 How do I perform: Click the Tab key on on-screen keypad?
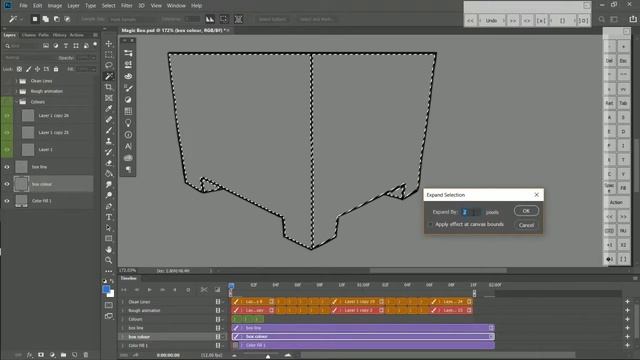(x=623, y=103)
